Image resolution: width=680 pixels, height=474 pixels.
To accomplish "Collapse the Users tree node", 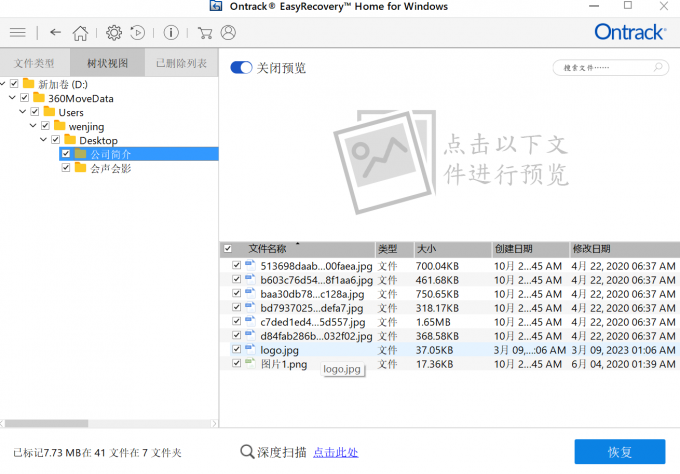I will click(23, 111).
